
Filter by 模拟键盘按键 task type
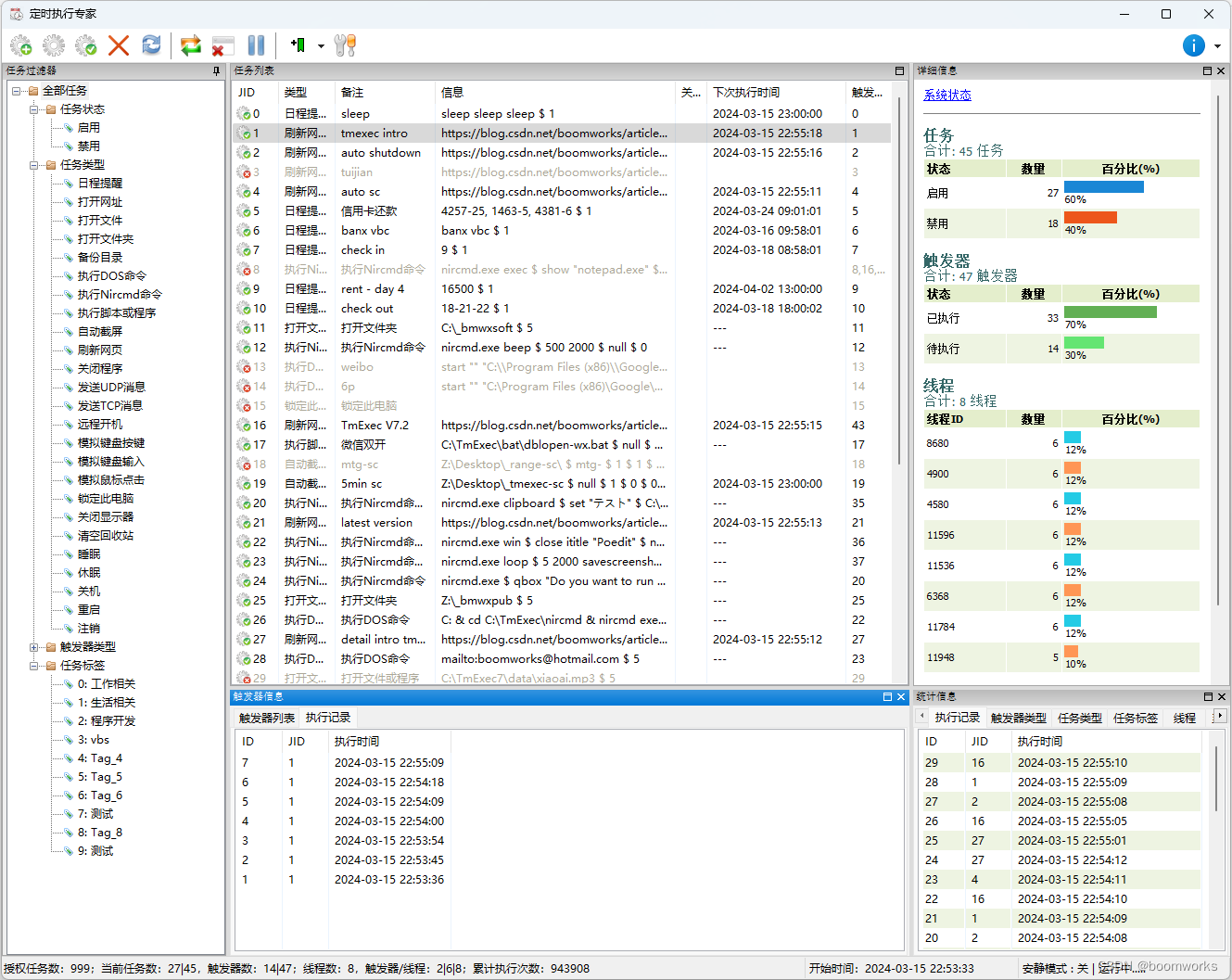(111, 443)
